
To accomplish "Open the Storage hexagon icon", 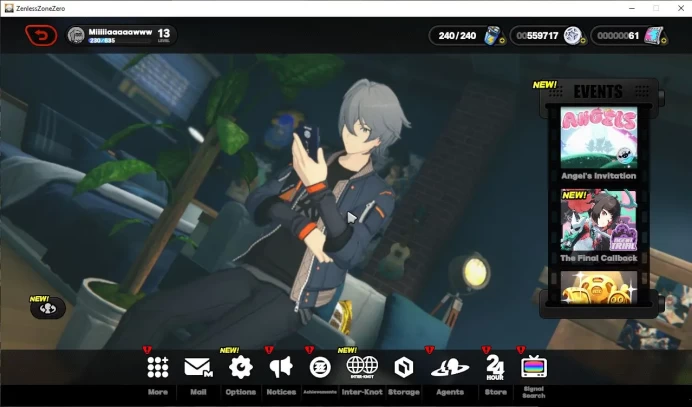I will pyautogui.click(x=403, y=367).
